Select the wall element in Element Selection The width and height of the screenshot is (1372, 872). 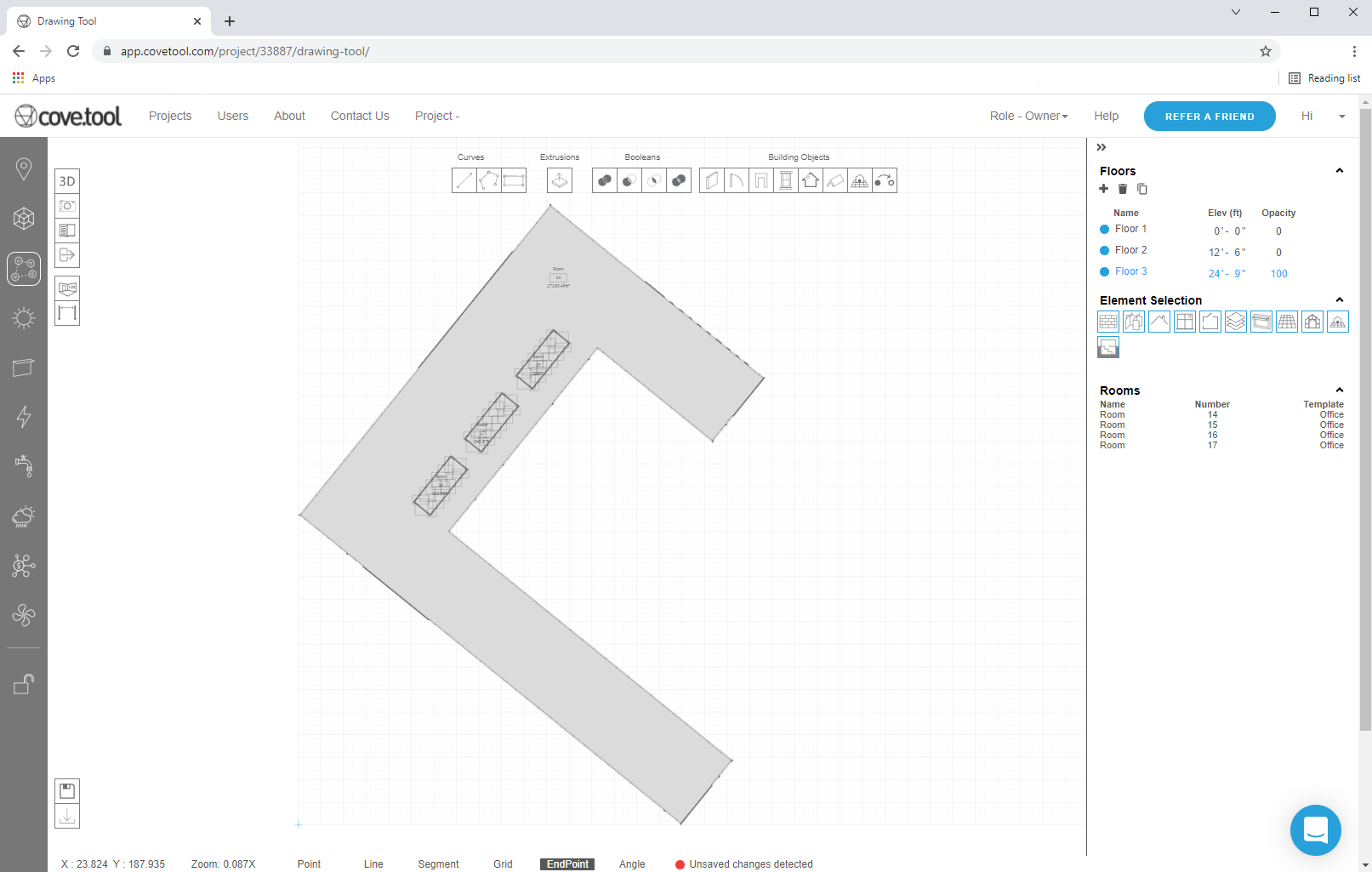(x=1107, y=322)
